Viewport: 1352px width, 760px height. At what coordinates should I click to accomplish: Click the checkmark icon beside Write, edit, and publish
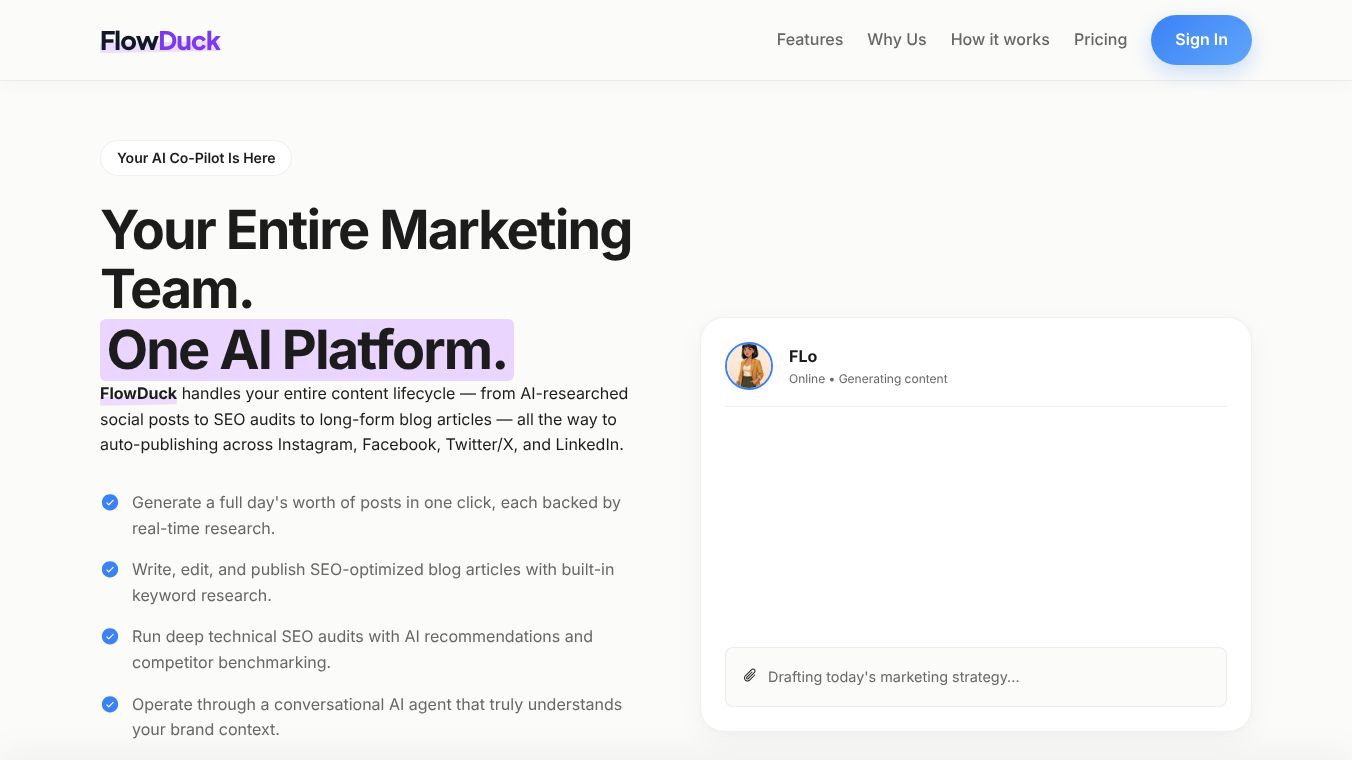(x=110, y=569)
